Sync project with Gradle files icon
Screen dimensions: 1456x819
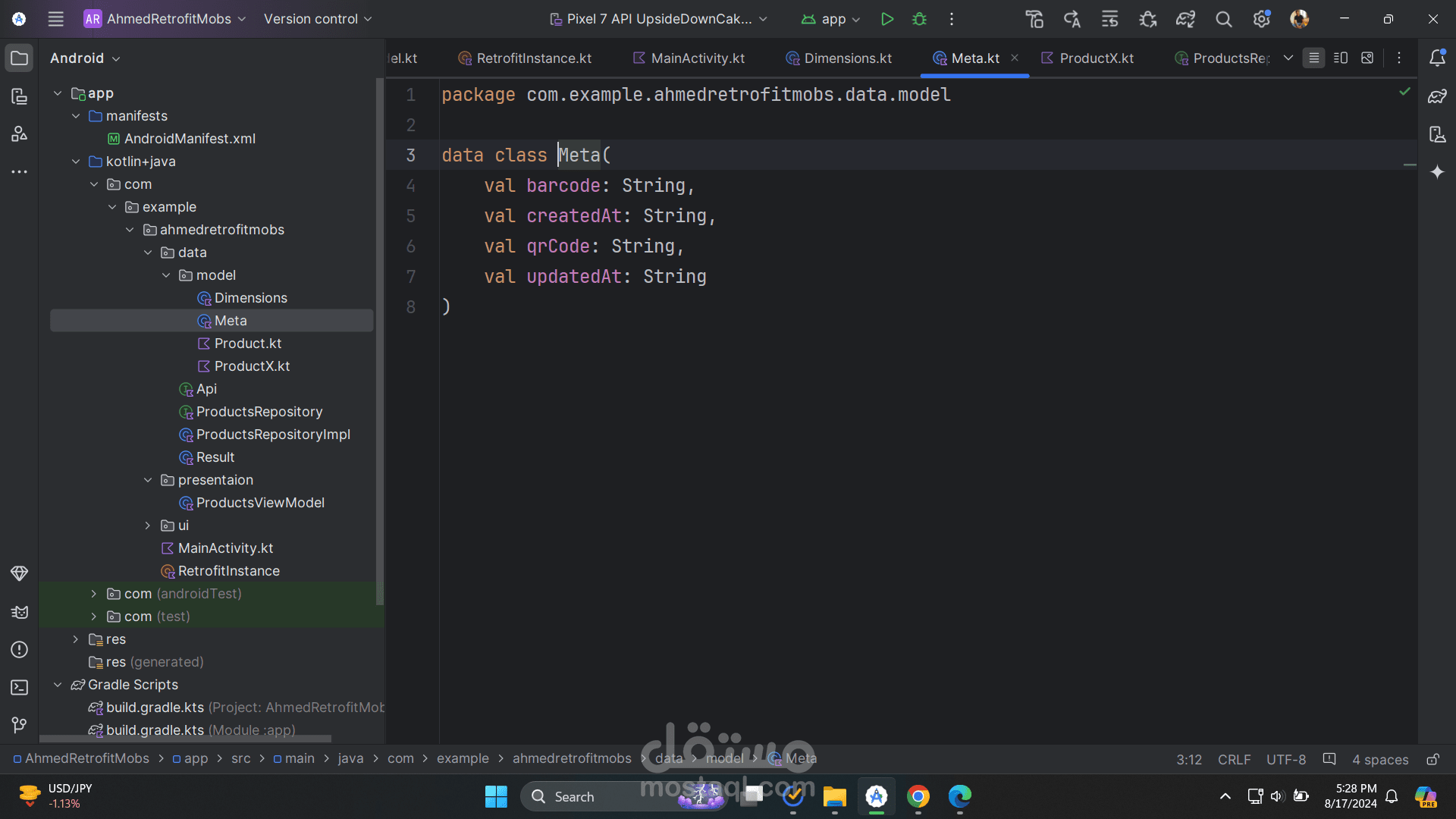pyautogui.click(x=1185, y=19)
